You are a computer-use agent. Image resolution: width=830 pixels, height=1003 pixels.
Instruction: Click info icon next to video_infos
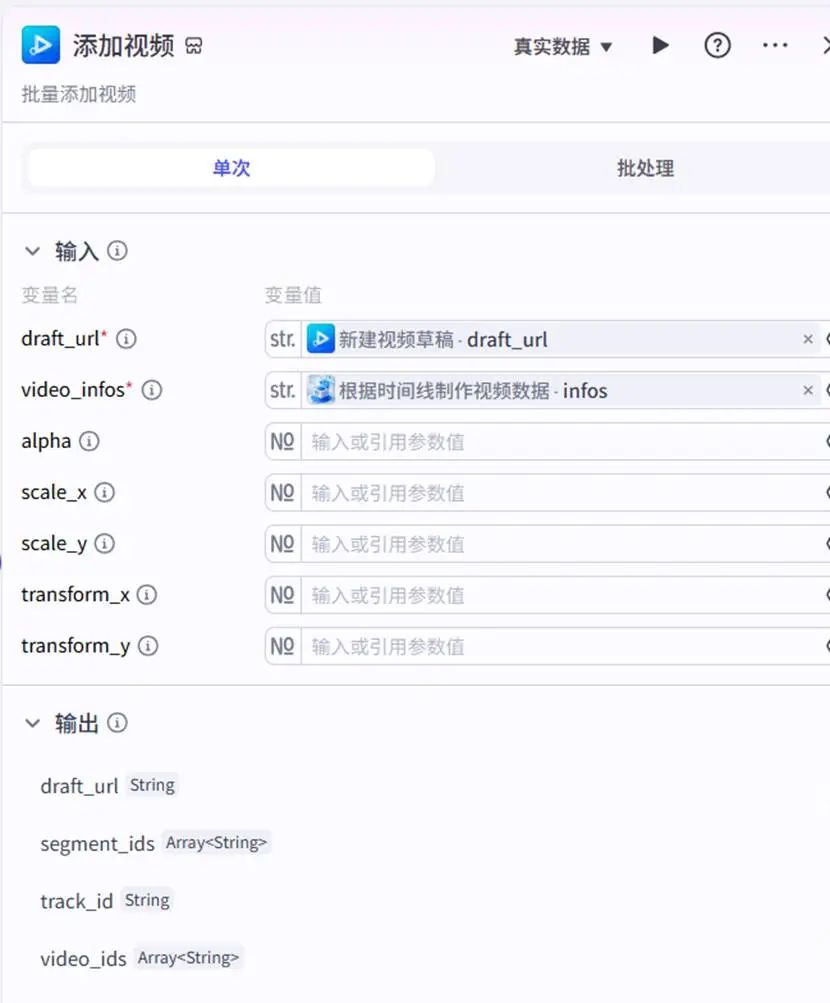coord(152,390)
